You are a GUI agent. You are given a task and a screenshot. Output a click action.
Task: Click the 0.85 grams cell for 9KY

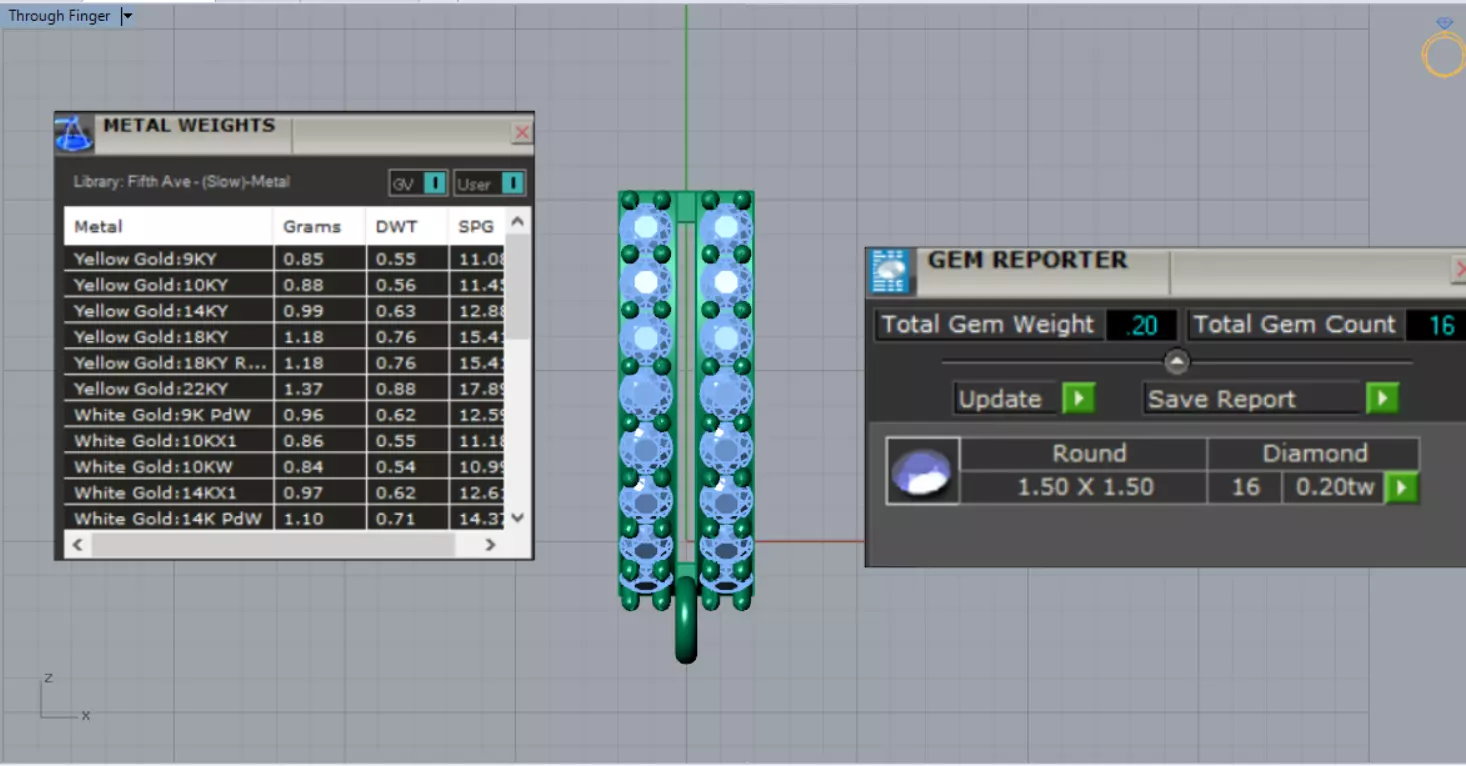(x=319, y=259)
